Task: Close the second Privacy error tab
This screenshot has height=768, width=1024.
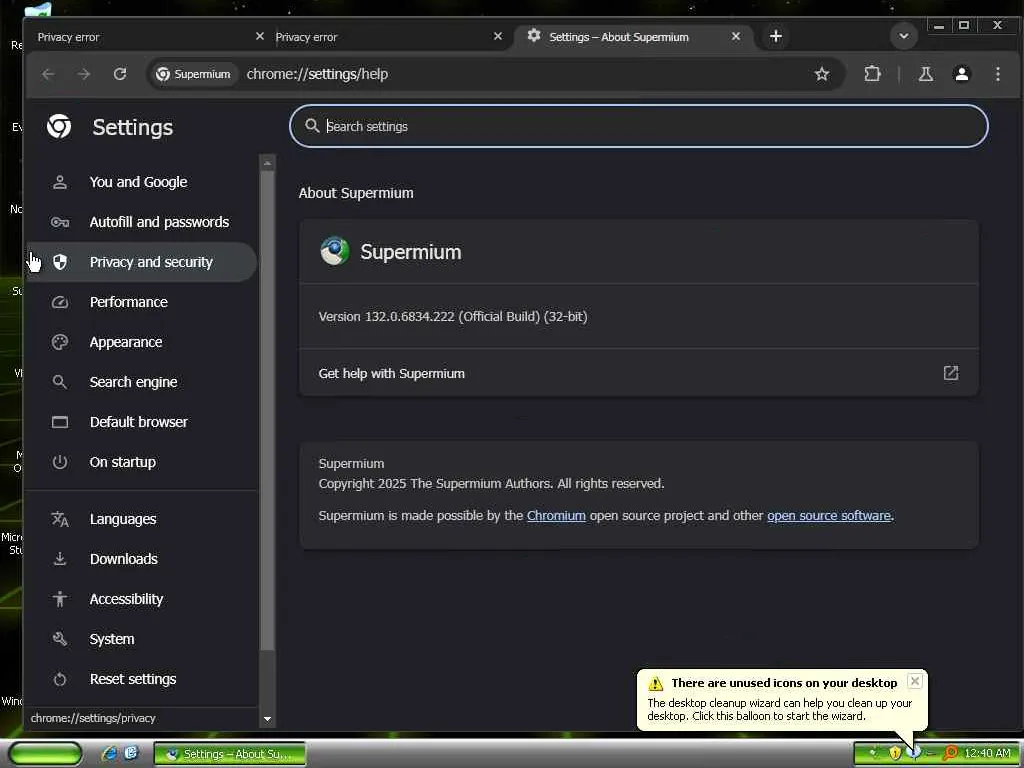Action: tap(498, 37)
